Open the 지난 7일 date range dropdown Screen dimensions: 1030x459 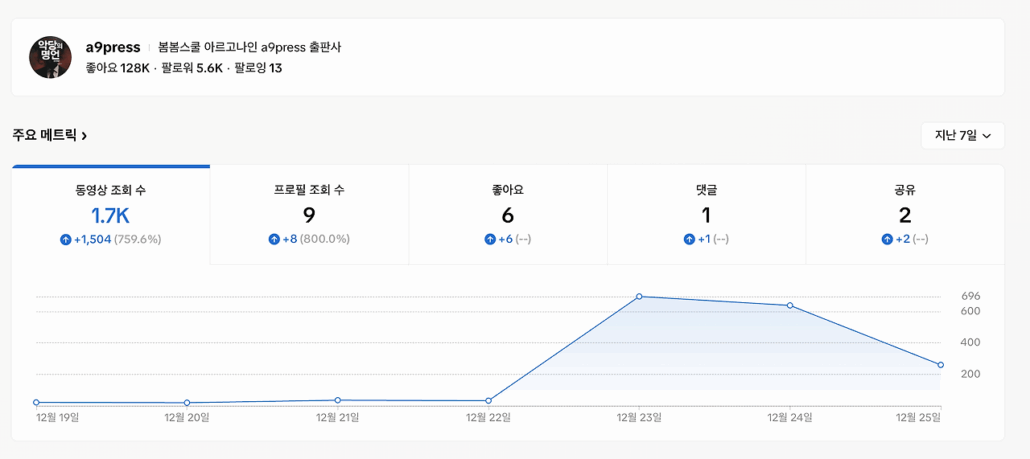click(x=962, y=135)
